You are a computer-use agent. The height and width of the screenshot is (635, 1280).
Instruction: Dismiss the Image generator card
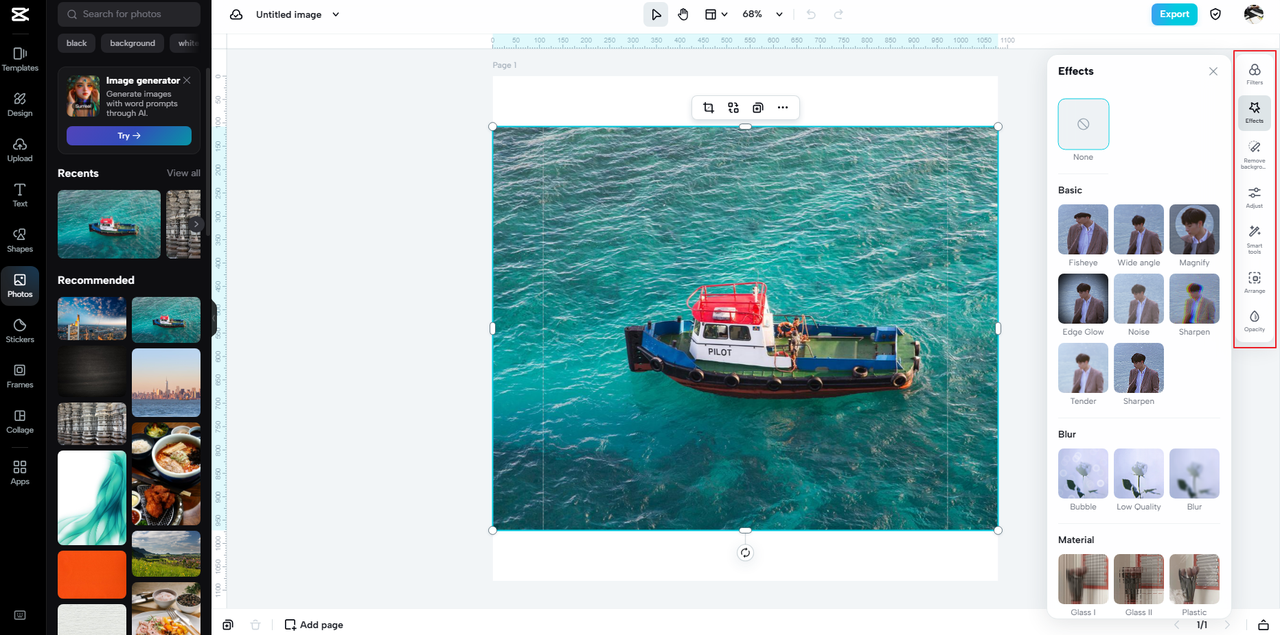coord(187,80)
